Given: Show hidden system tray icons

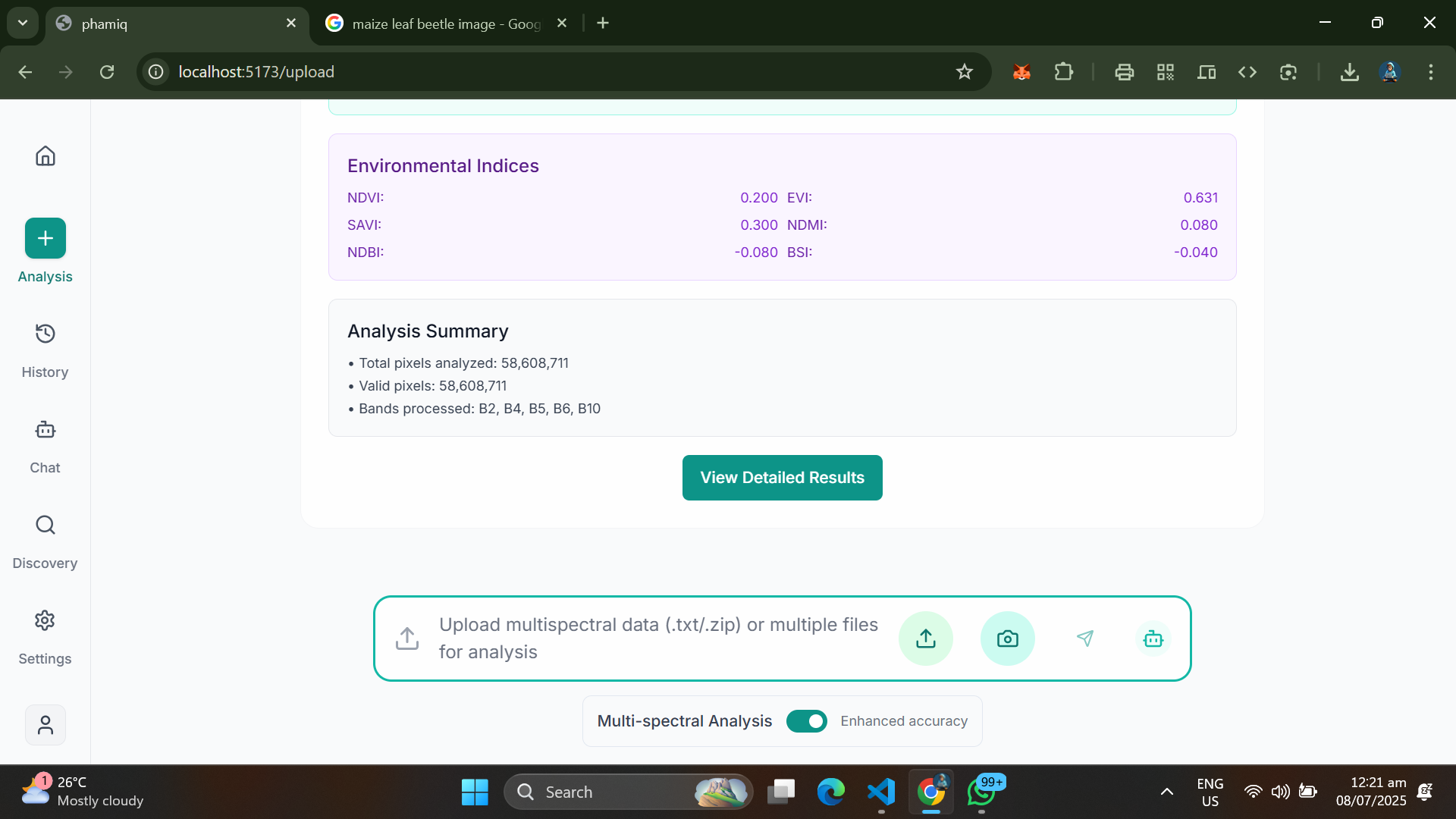Looking at the screenshot, I should pyautogui.click(x=1166, y=792).
